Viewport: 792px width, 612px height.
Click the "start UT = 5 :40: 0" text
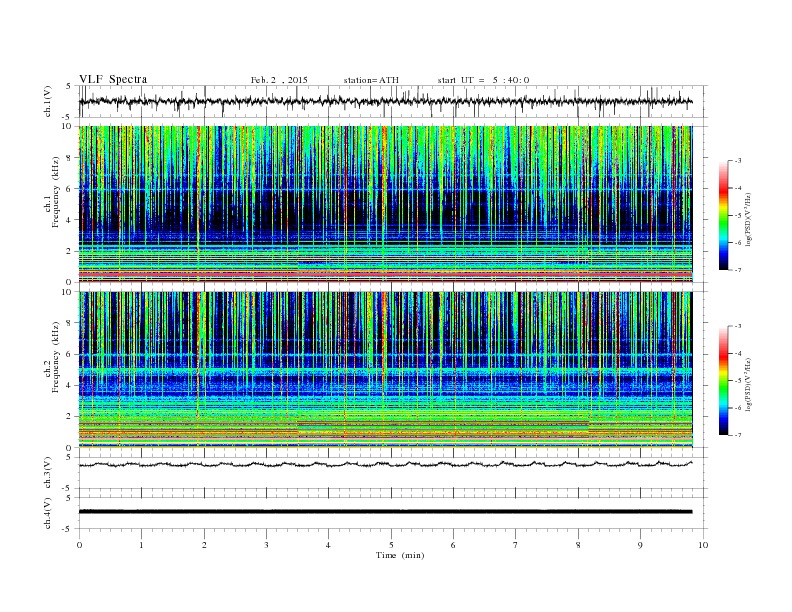click(483, 80)
